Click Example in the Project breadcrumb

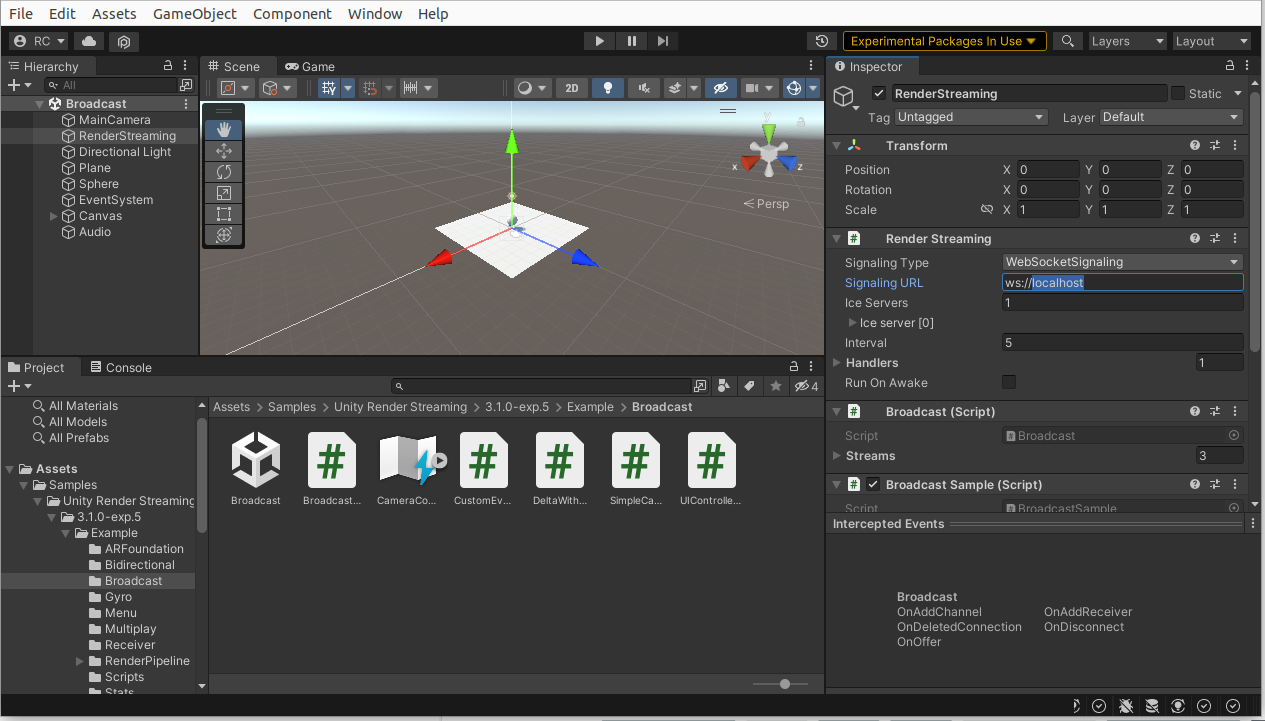[590, 407]
